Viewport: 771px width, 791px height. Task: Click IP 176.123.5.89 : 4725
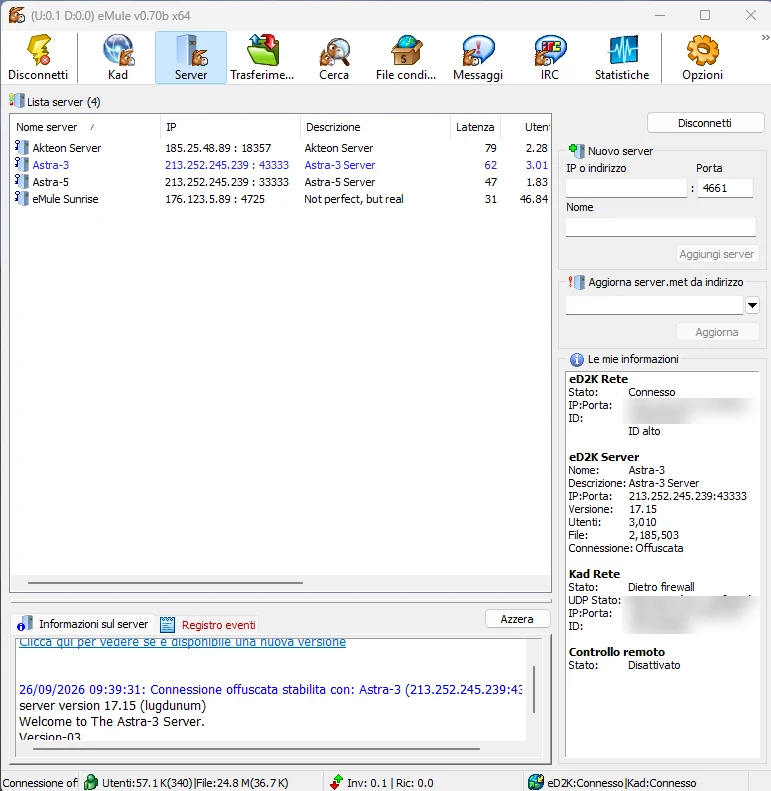click(x=215, y=199)
